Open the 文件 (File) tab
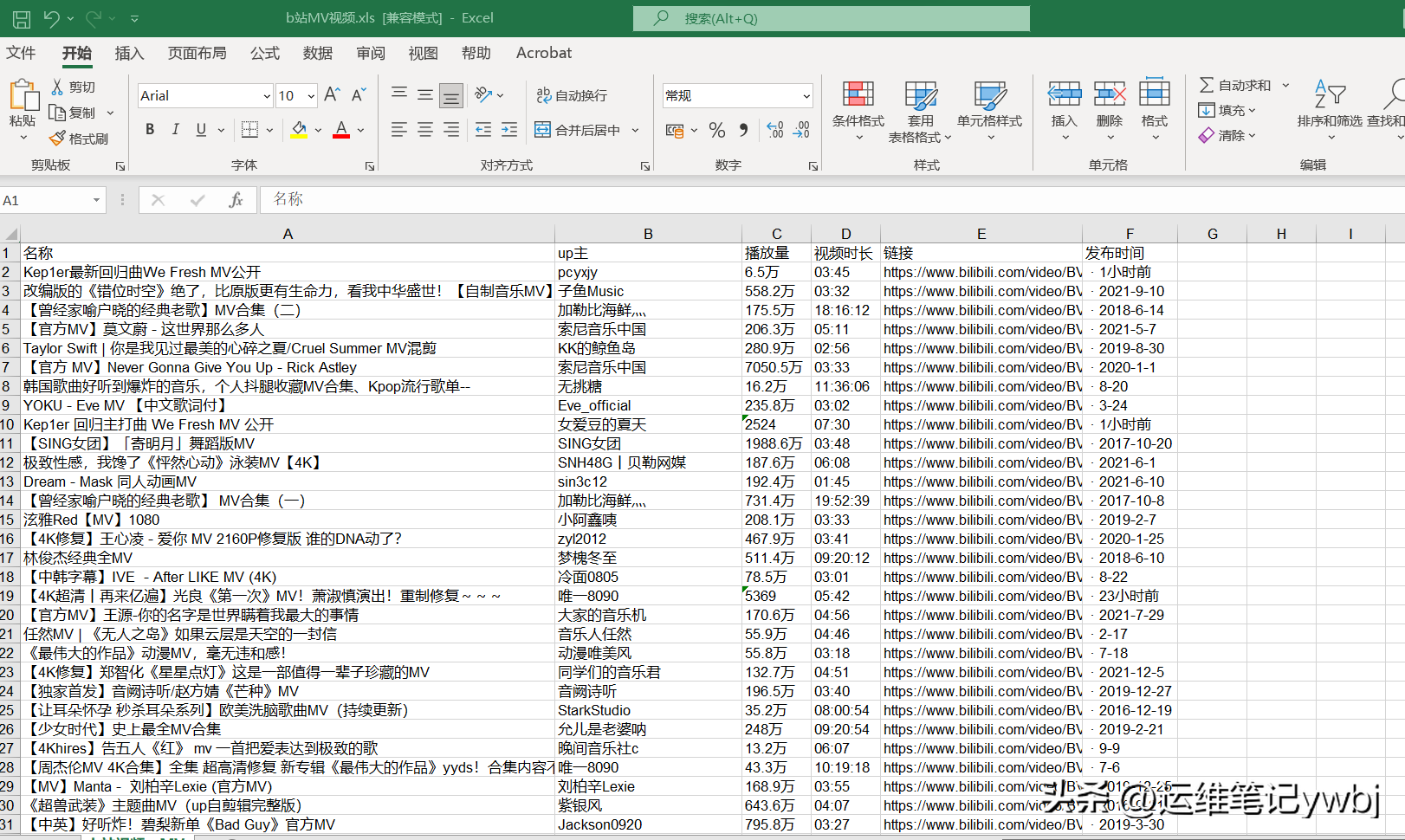Screen dimensions: 1405x840 (21, 53)
